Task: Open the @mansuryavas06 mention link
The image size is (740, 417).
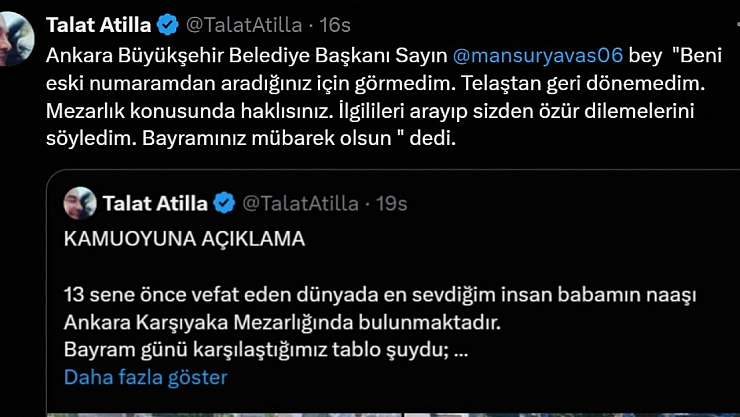Action: tap(540, 57)
